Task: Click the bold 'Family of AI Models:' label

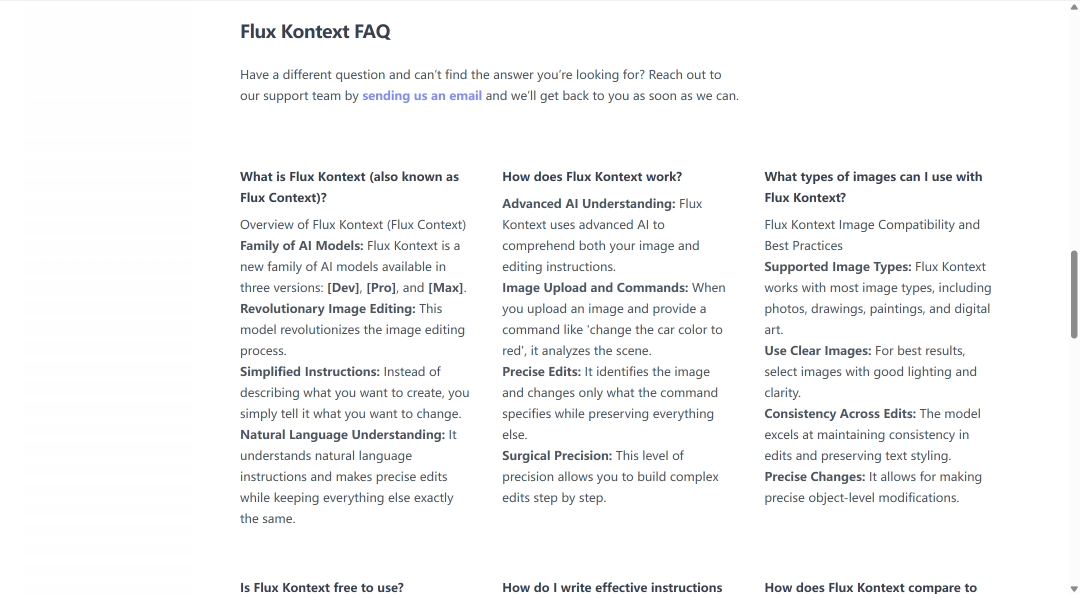Action: (x=301, y=246)
